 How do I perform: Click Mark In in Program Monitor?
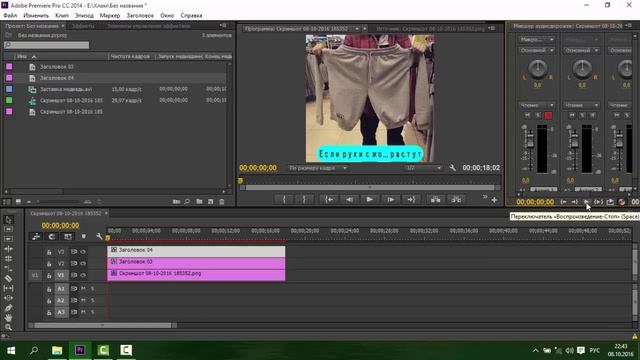coord(284,200)
